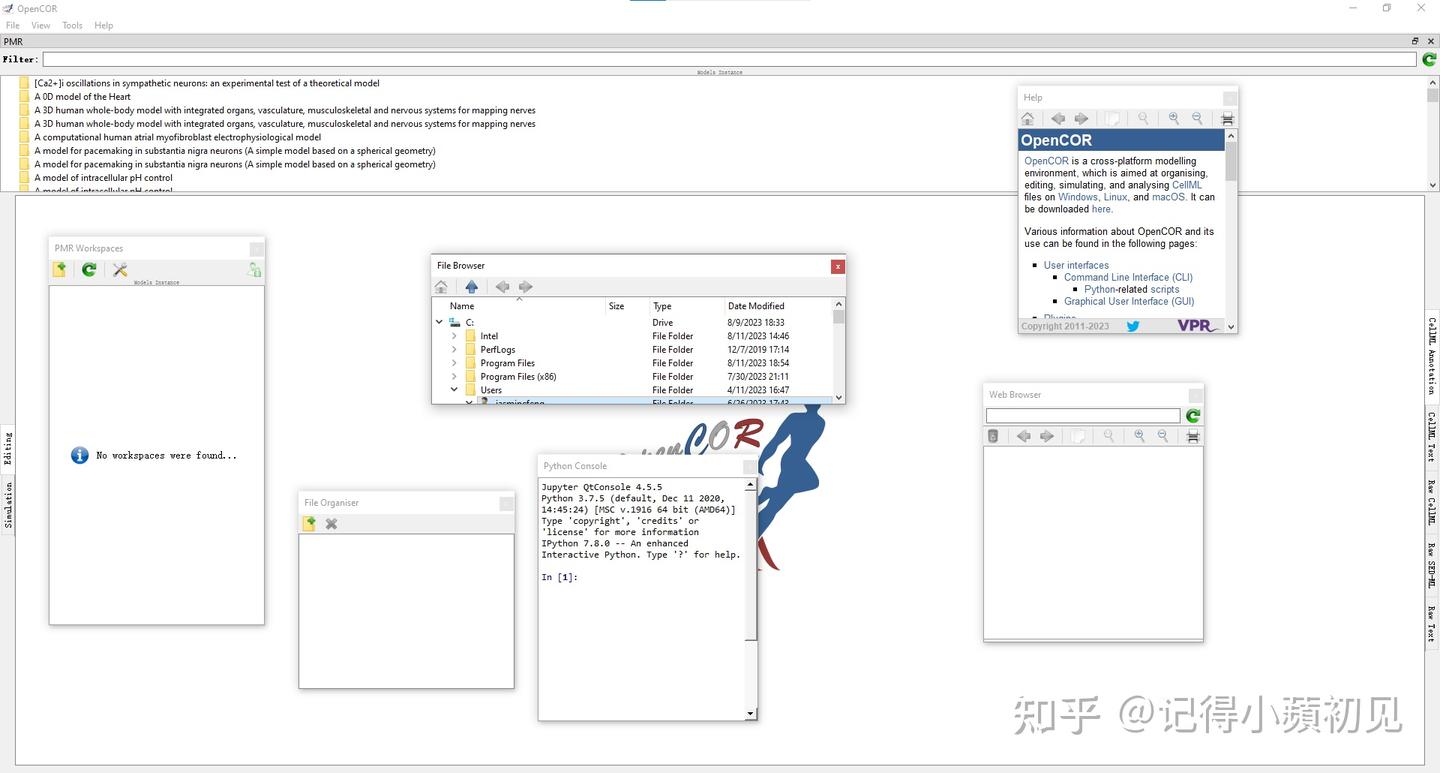This screenshot has height=773, width=1440.
Task: Collapse the Users folder
Action: pos(454,390)
